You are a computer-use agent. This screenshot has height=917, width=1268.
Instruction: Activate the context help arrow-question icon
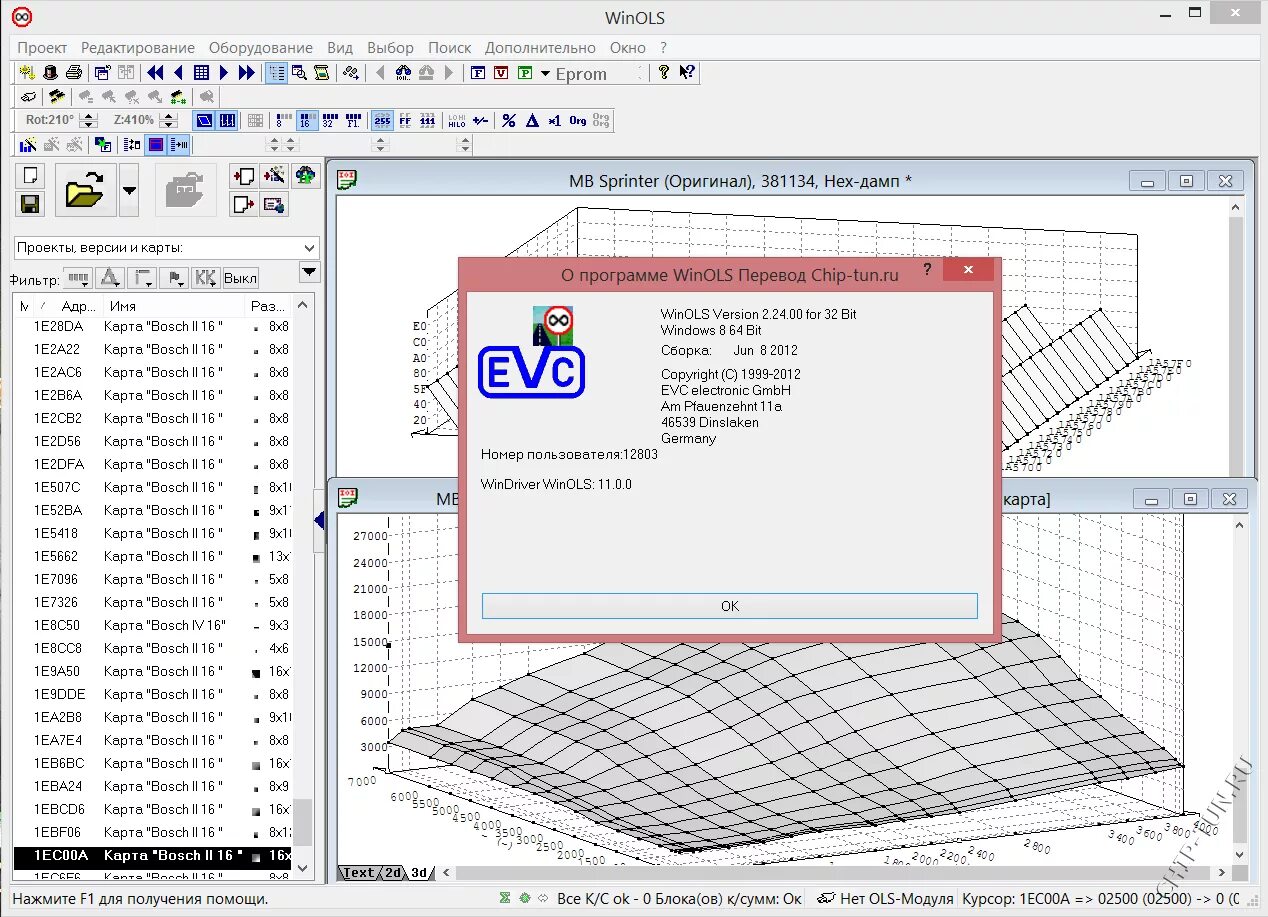[x=687, y=72]
